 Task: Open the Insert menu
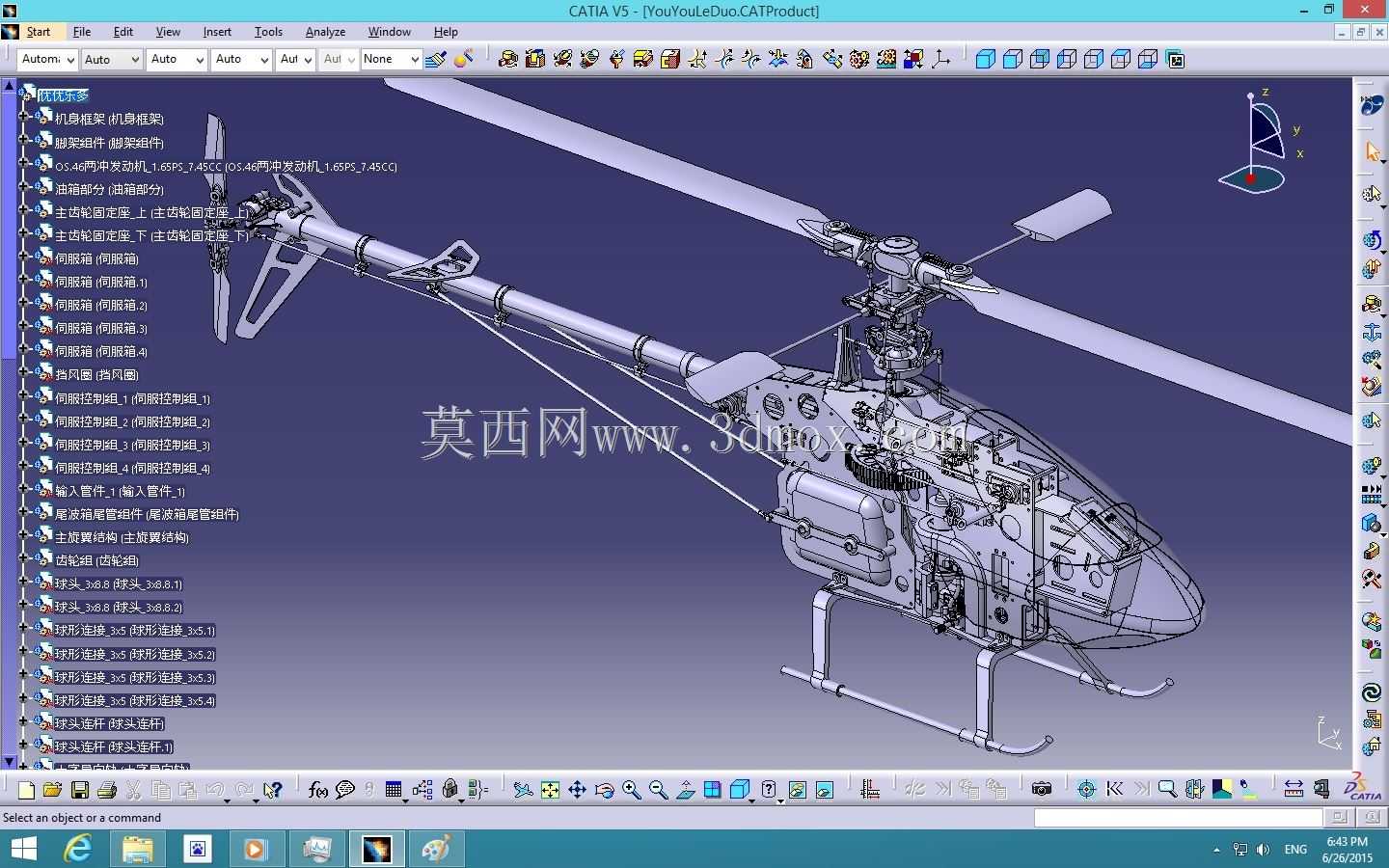(x=217, y=32)
